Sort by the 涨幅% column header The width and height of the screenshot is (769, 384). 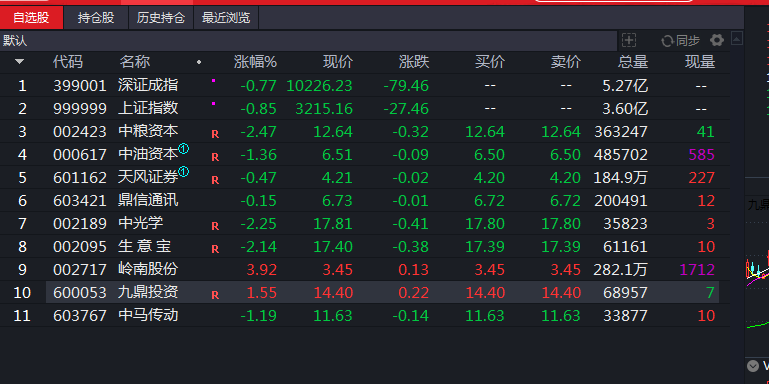[255, 62]
